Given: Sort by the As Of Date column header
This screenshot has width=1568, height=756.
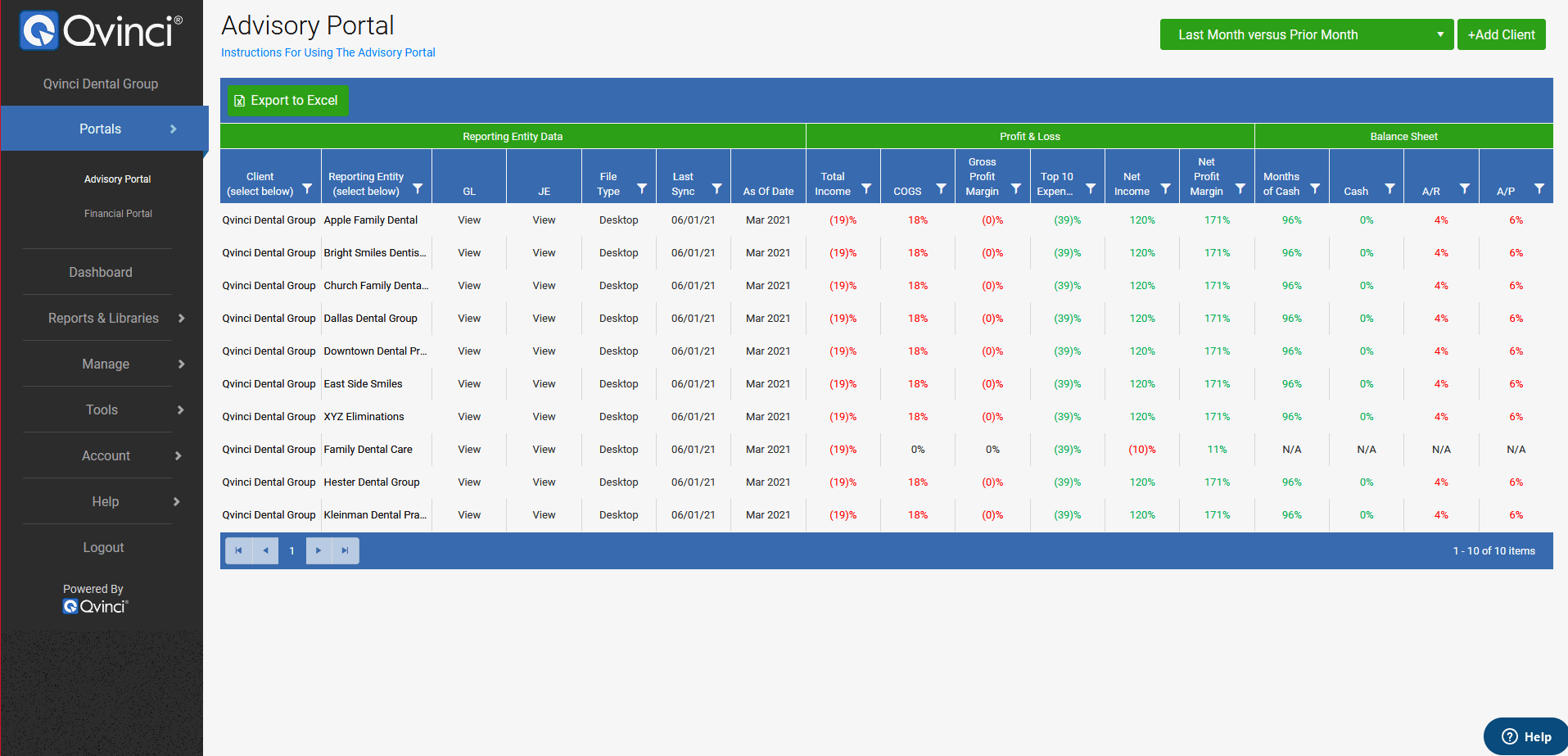Looking at the screenshot, I should pos(768,191).
